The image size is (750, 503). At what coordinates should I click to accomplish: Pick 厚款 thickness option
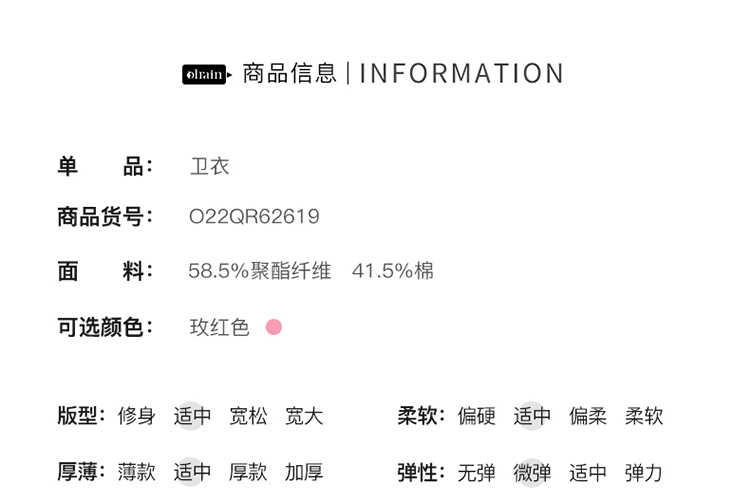(248, 472)
